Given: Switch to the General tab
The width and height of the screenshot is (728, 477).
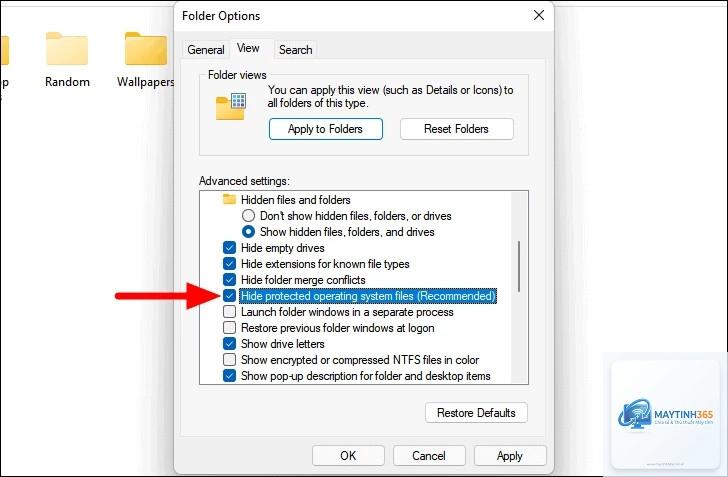Looking at the screenshot, I should point(206,50).
